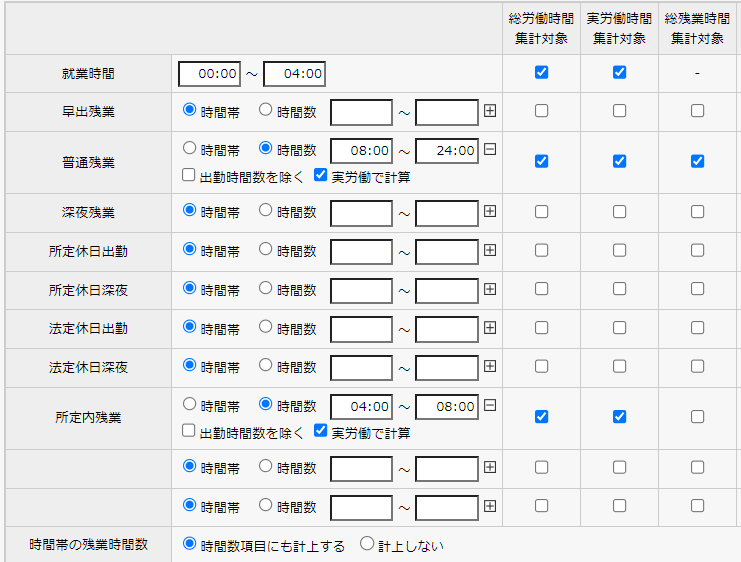Check 総残業時間 checkbox for 深夜残業

[x=697, y=211]
